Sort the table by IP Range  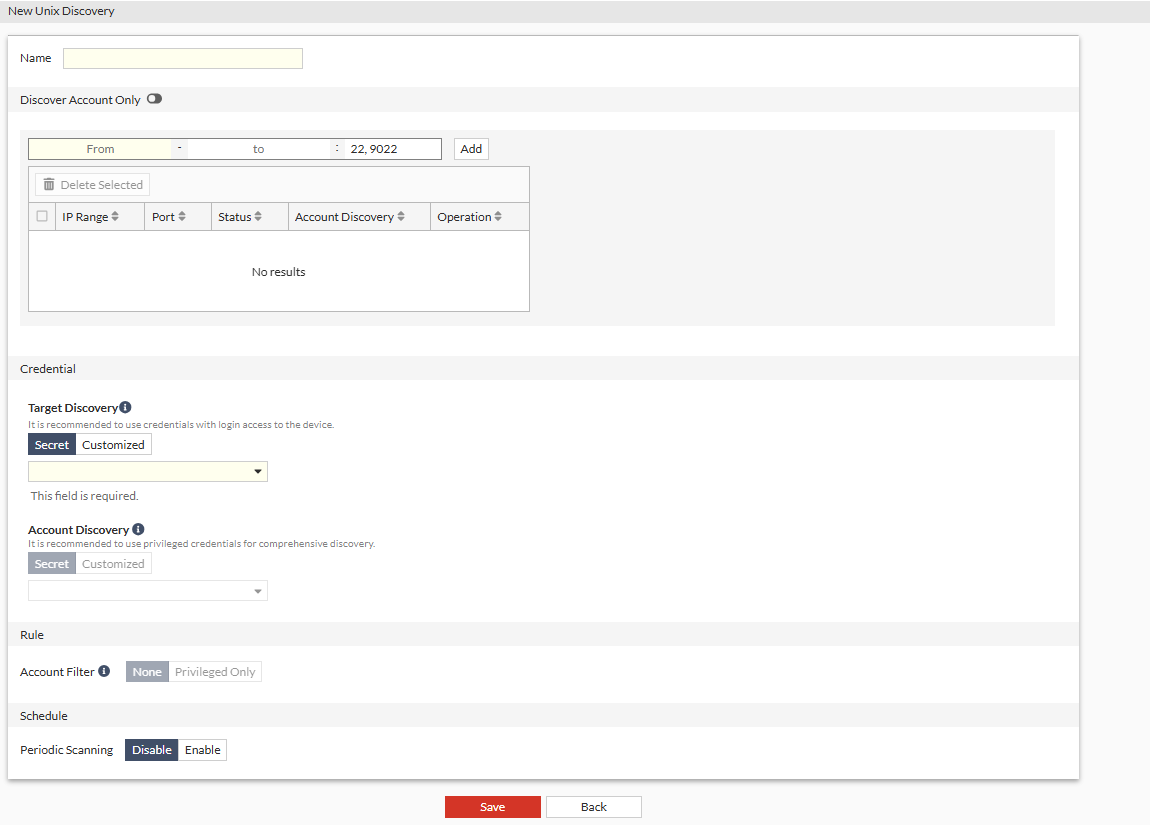[x=117, y=216]
